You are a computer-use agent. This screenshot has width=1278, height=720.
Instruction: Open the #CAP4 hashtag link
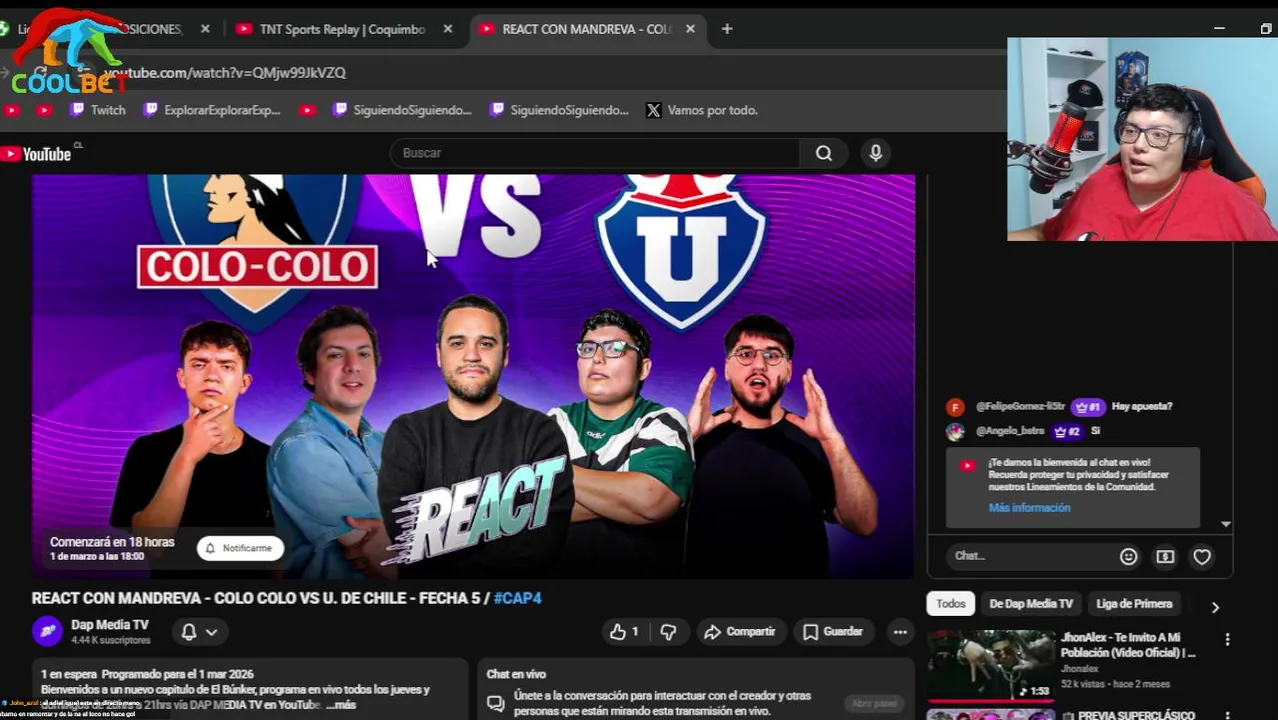click(518, 598)
